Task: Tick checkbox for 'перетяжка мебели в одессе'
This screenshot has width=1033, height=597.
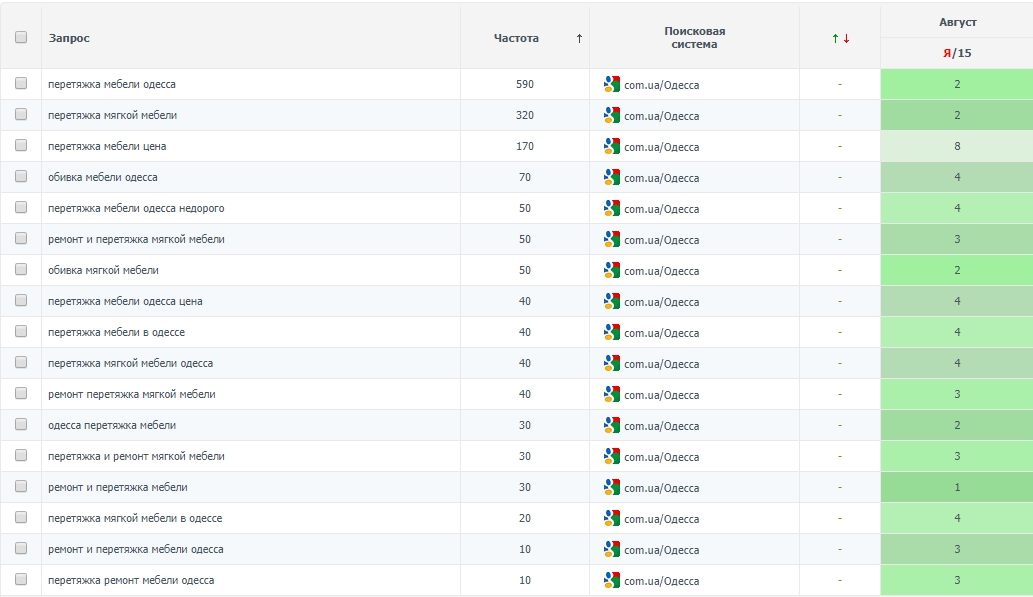Action: 21,332
